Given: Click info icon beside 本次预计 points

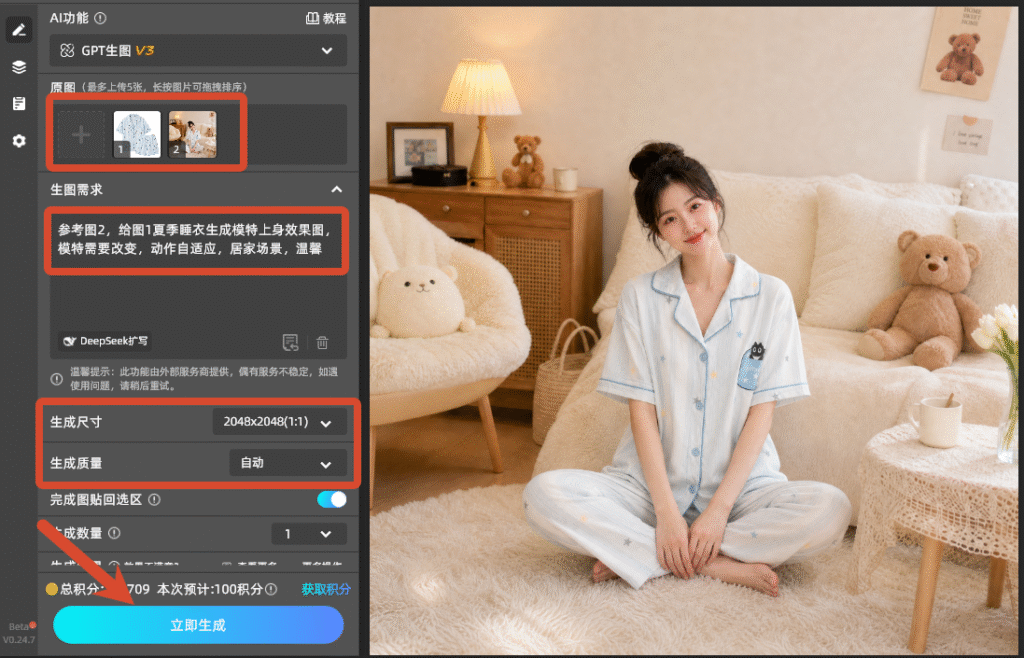Looking at the screenshot, I should tap(271, 589).
